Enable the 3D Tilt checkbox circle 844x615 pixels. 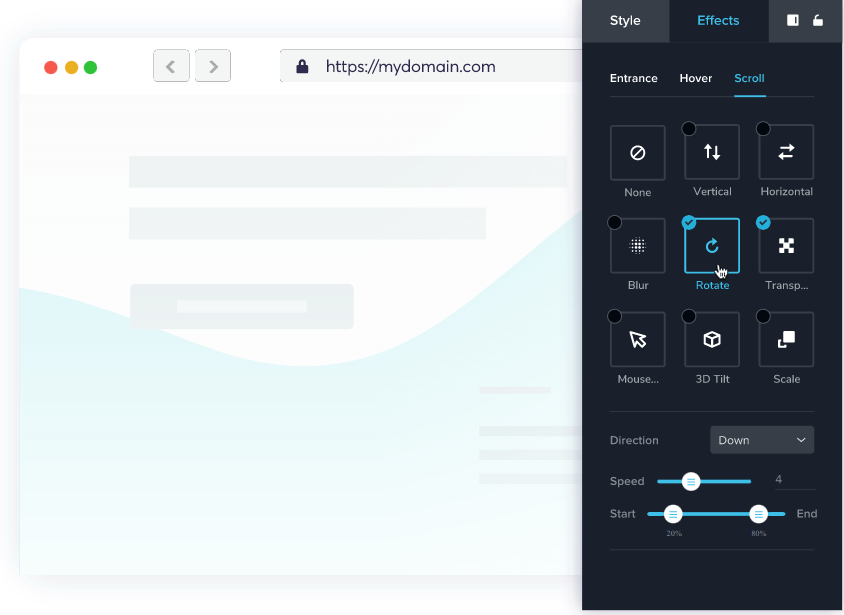688,316
